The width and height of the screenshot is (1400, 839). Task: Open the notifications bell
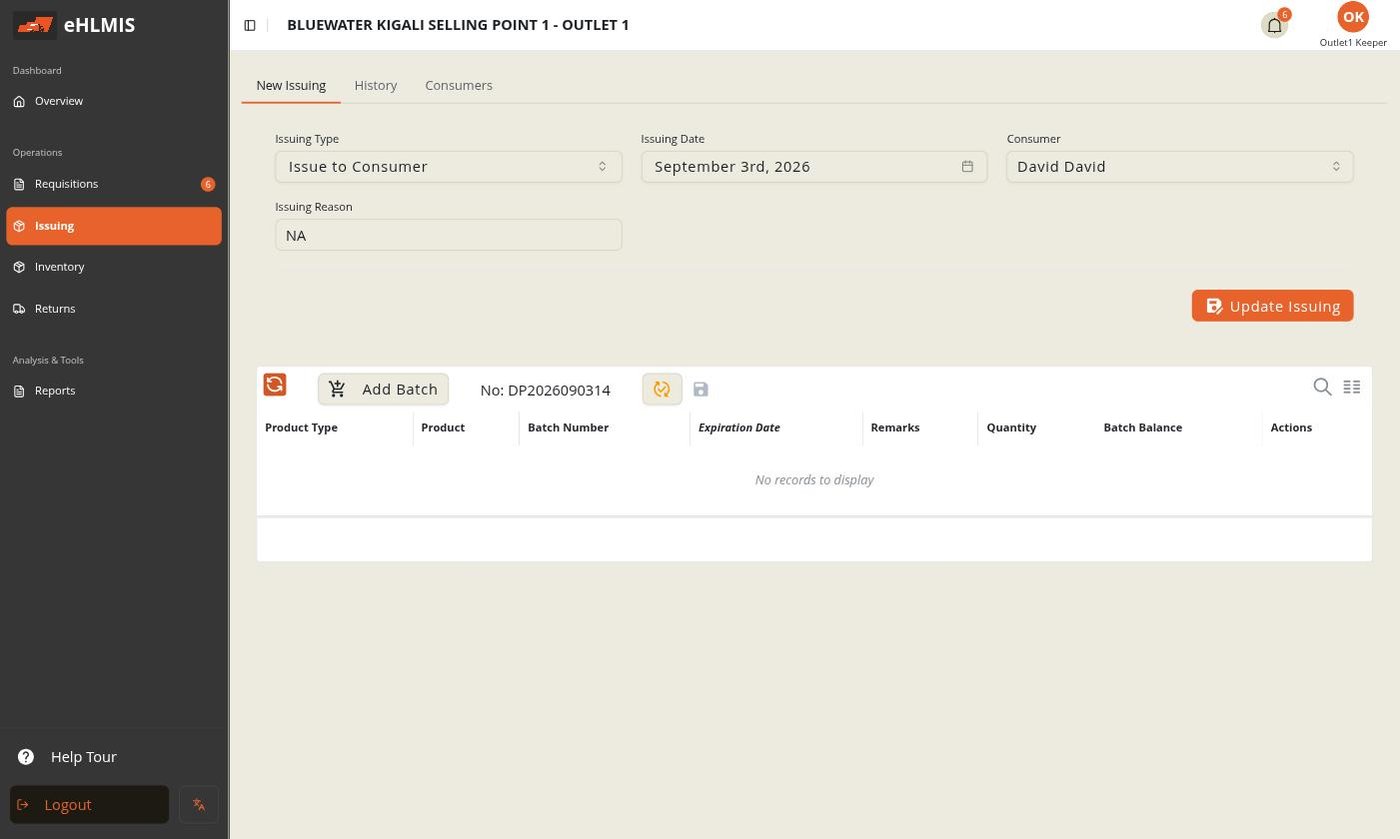(x=1274, y=26)
